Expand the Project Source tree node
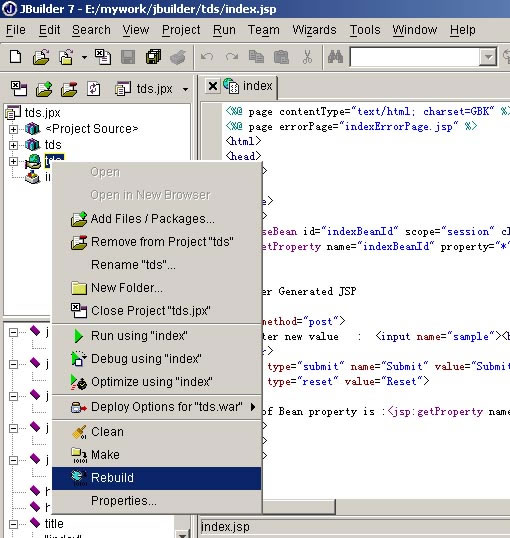The height and width of the screenshot is (538, 510). (13, 129)
